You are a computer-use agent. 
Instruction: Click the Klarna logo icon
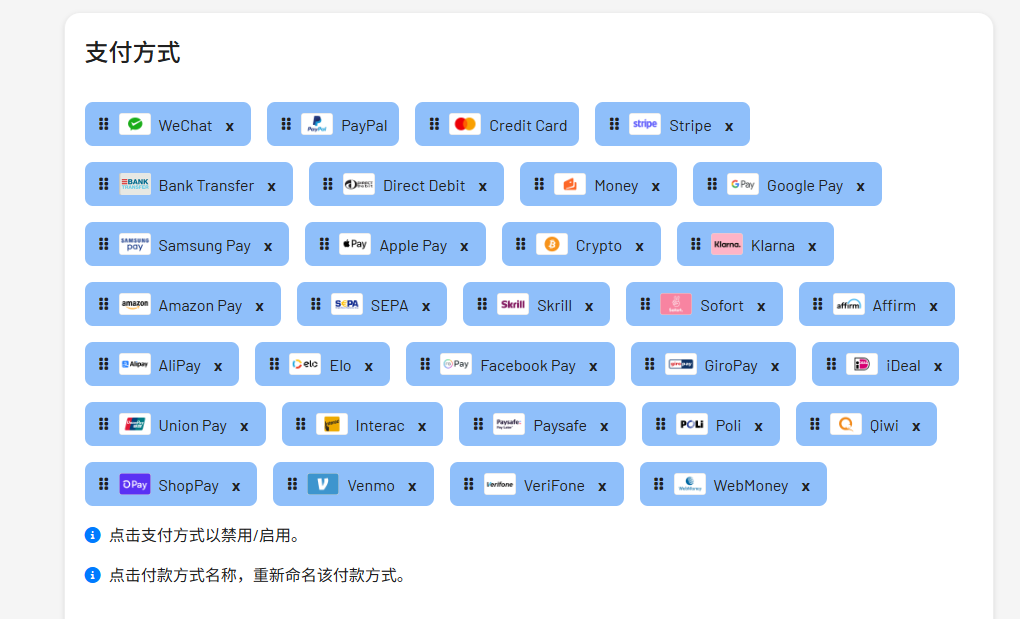click(727, 244)
